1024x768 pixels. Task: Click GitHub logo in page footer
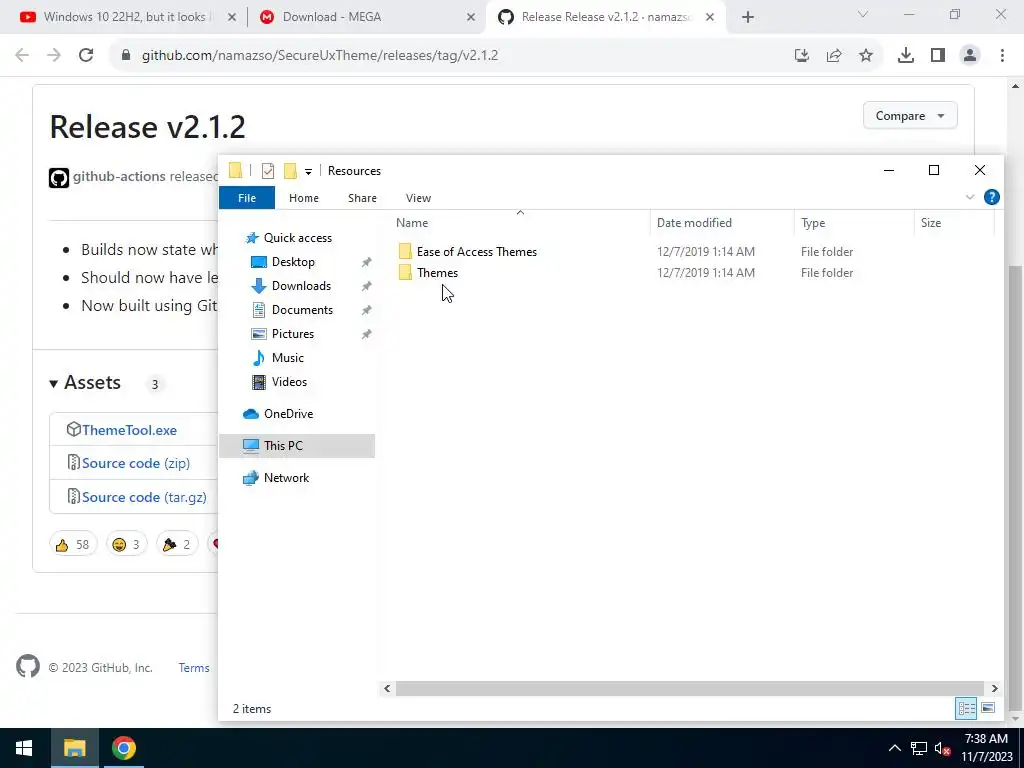tap(27, 667)
